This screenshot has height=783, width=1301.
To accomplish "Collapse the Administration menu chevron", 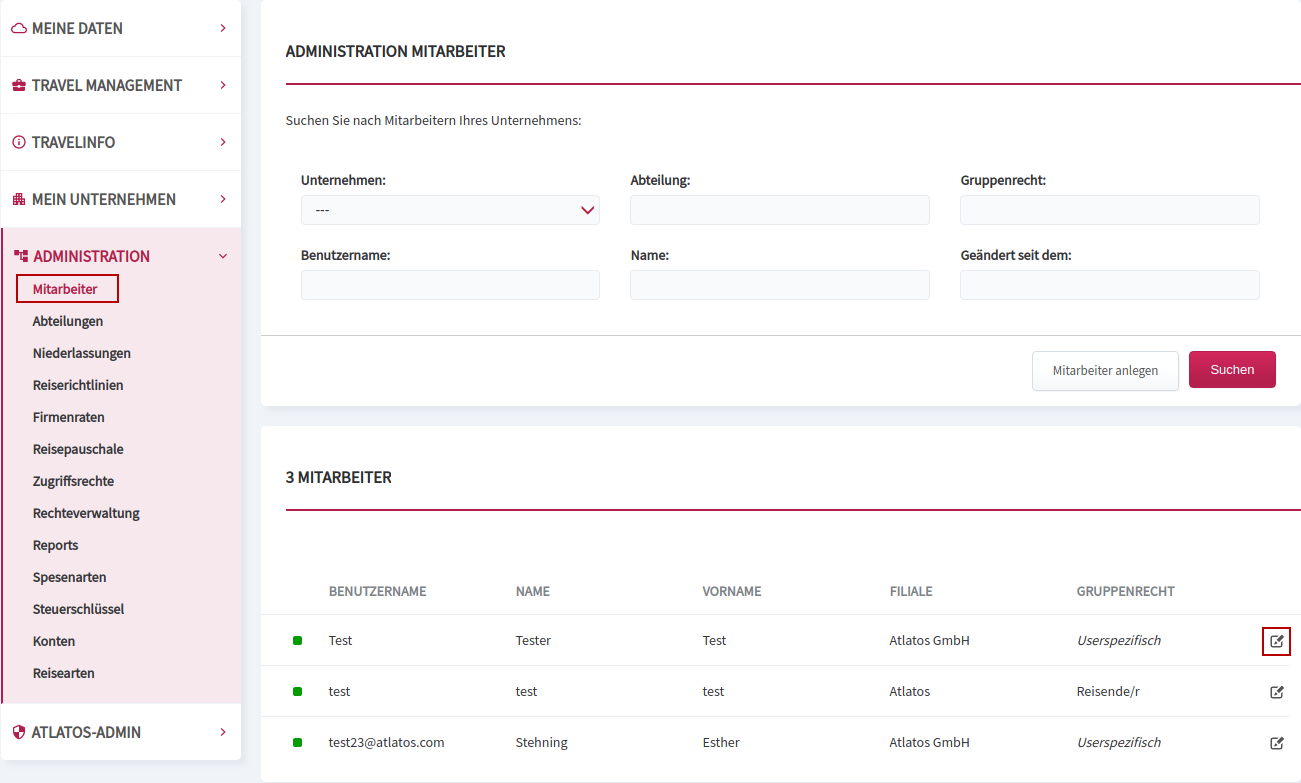I will point(223,256).
